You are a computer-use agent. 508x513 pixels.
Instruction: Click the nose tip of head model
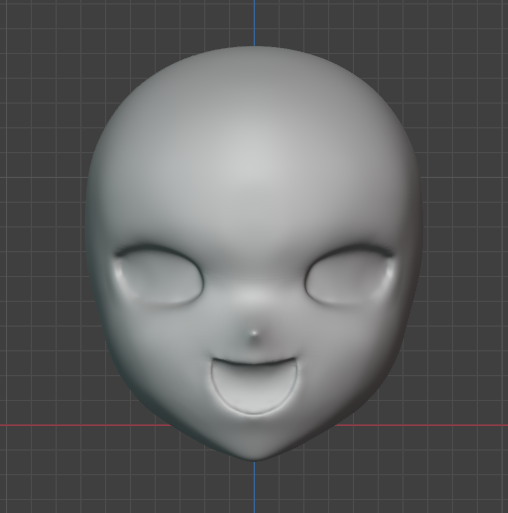coord(254,333)
